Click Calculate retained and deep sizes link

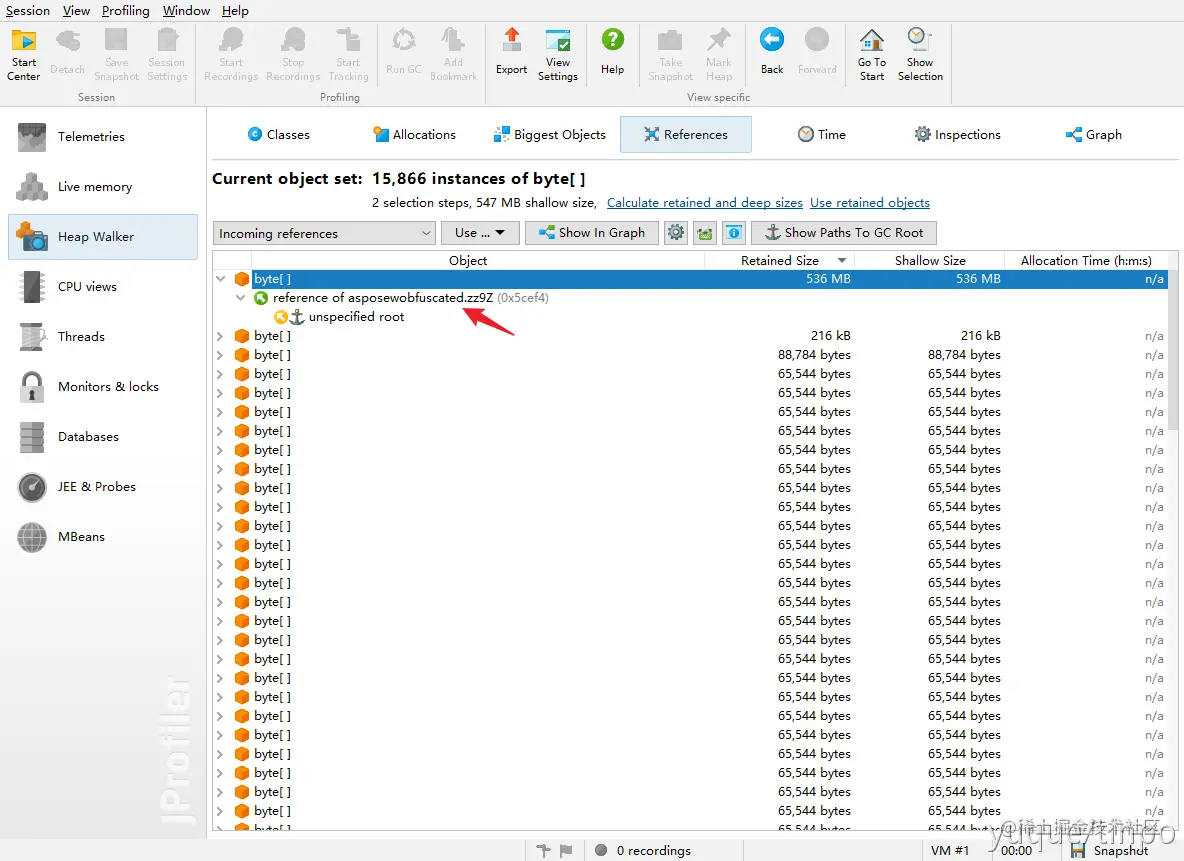705,202
